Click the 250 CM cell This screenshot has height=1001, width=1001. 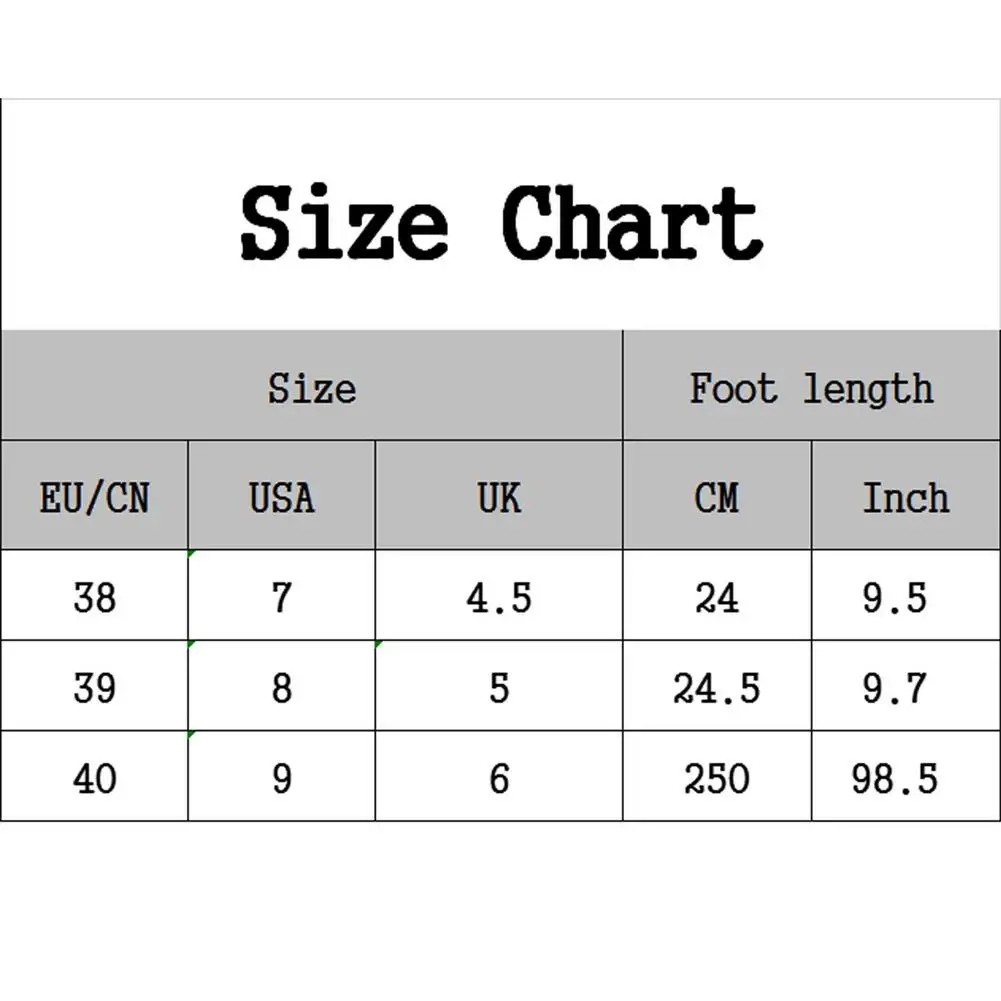pyautogui.click(x=716, y=777)
